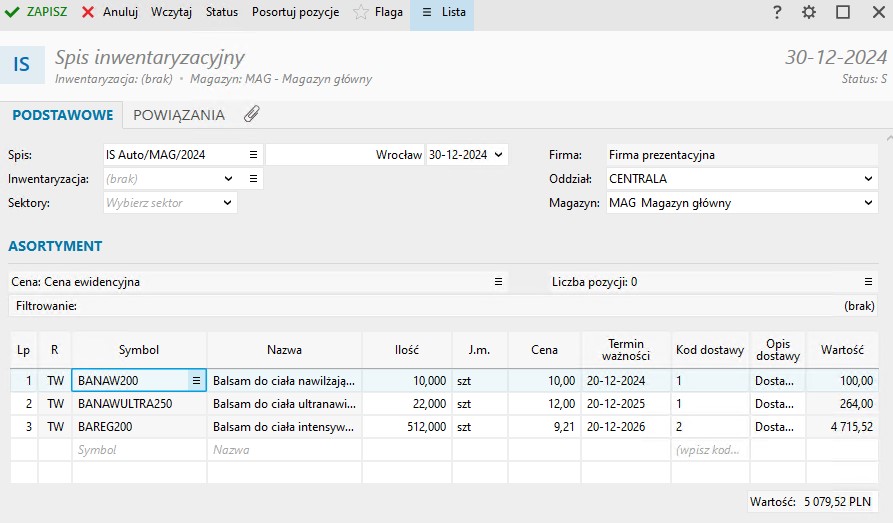This screenshot has height=523, width=893.
Task: Click the empty Symbol input cell
Action: pos(139,450)
